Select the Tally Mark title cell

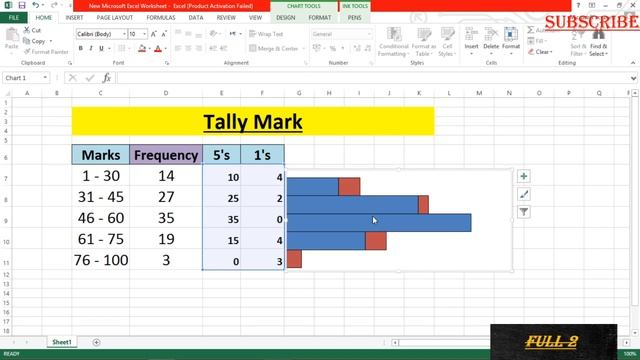tap(253, 121)
